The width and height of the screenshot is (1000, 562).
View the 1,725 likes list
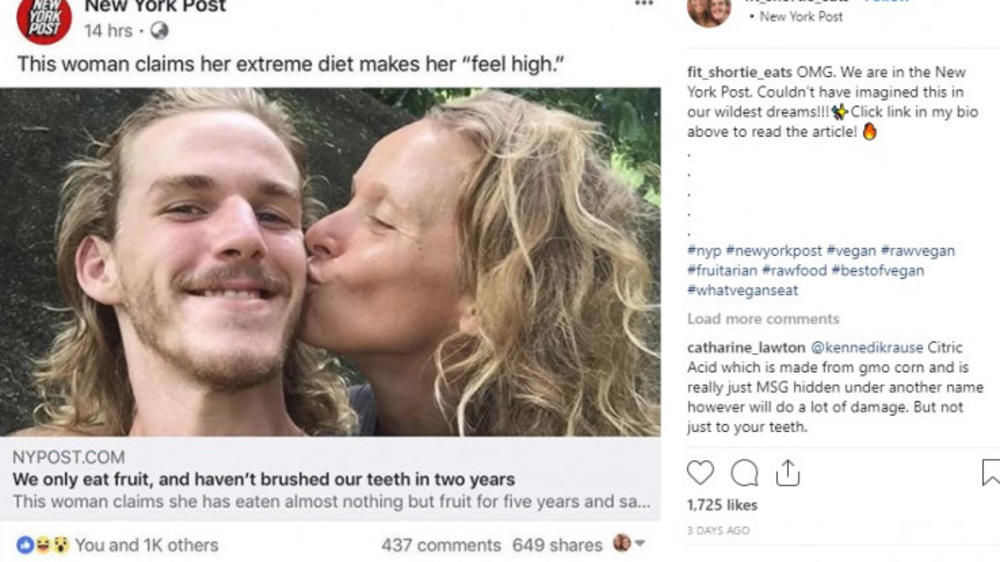click(x=723, y=505)
